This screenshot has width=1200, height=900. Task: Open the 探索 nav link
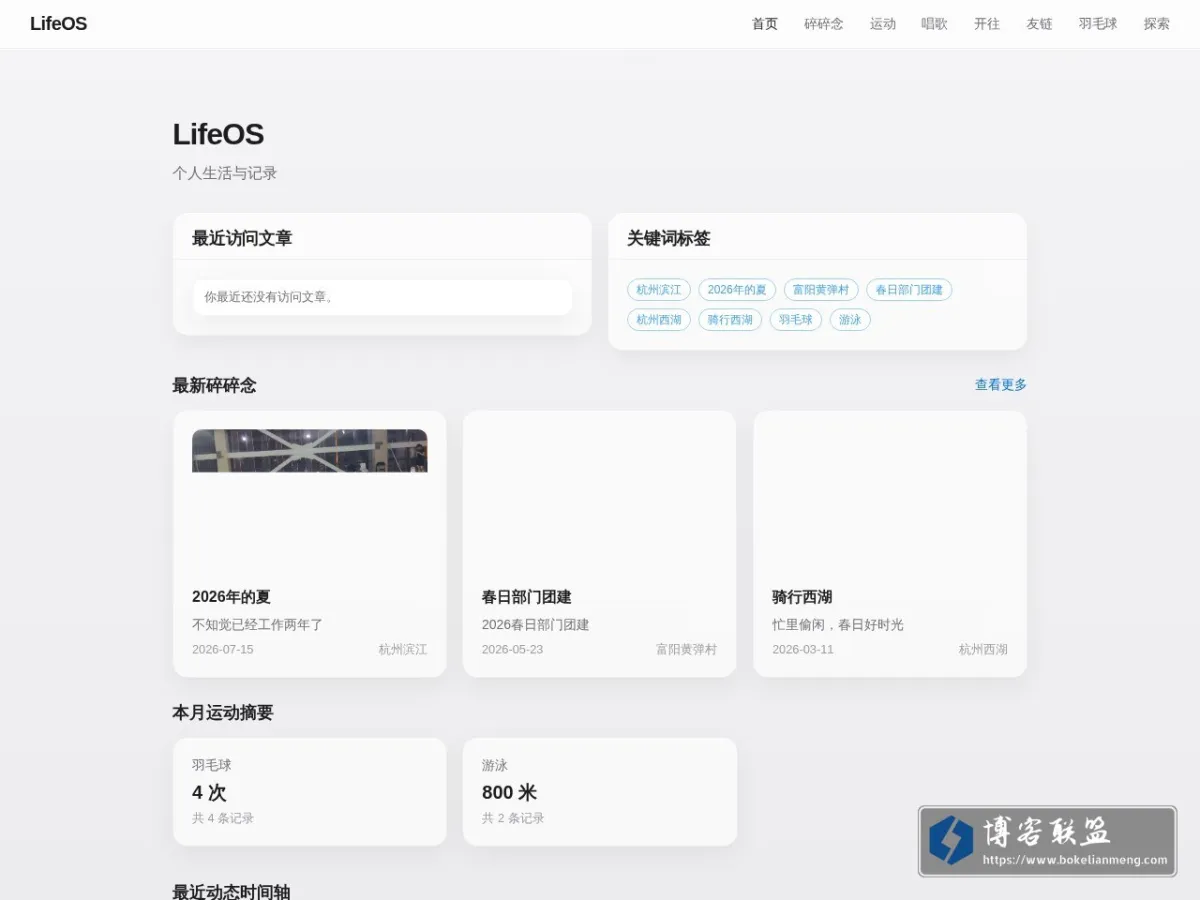tap(1157, 24)
